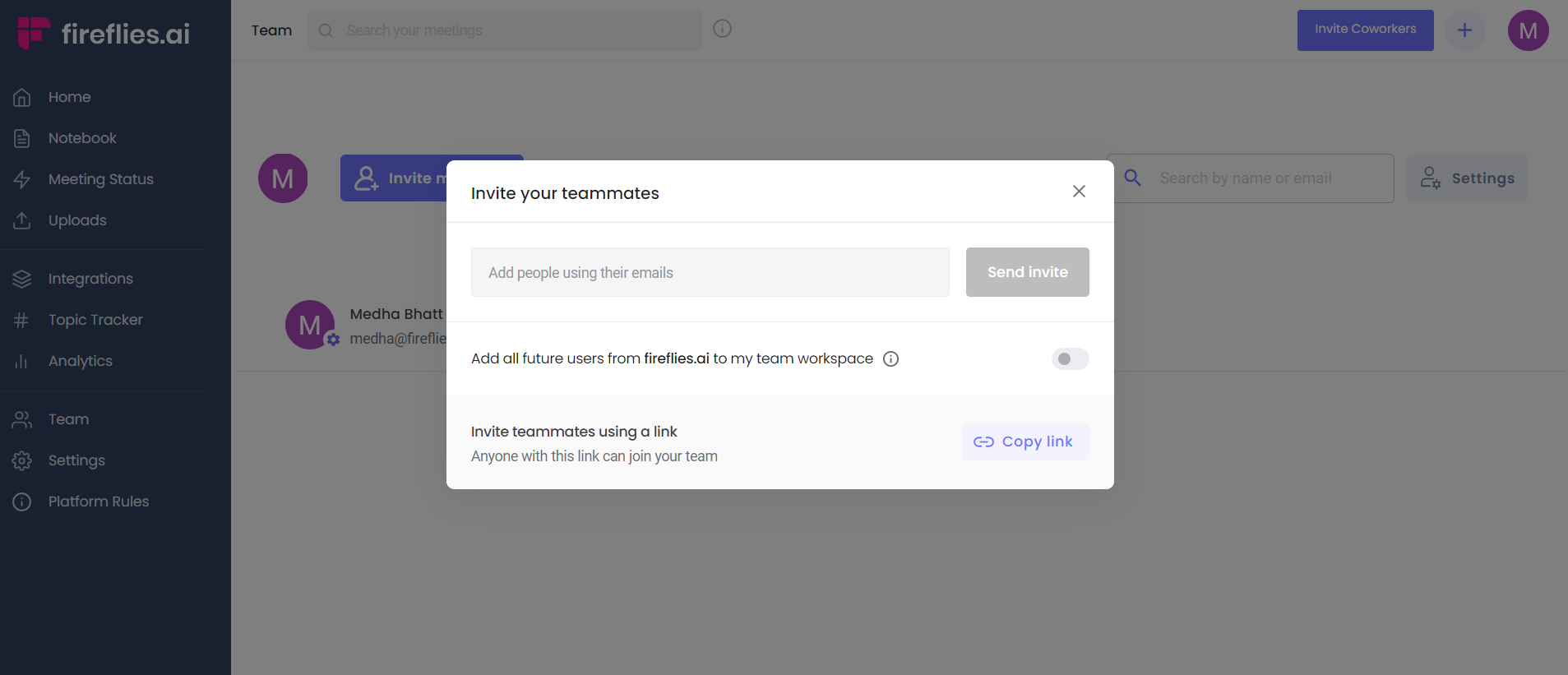Open the Uploads page
The image size is (1568, 675).
76,220
